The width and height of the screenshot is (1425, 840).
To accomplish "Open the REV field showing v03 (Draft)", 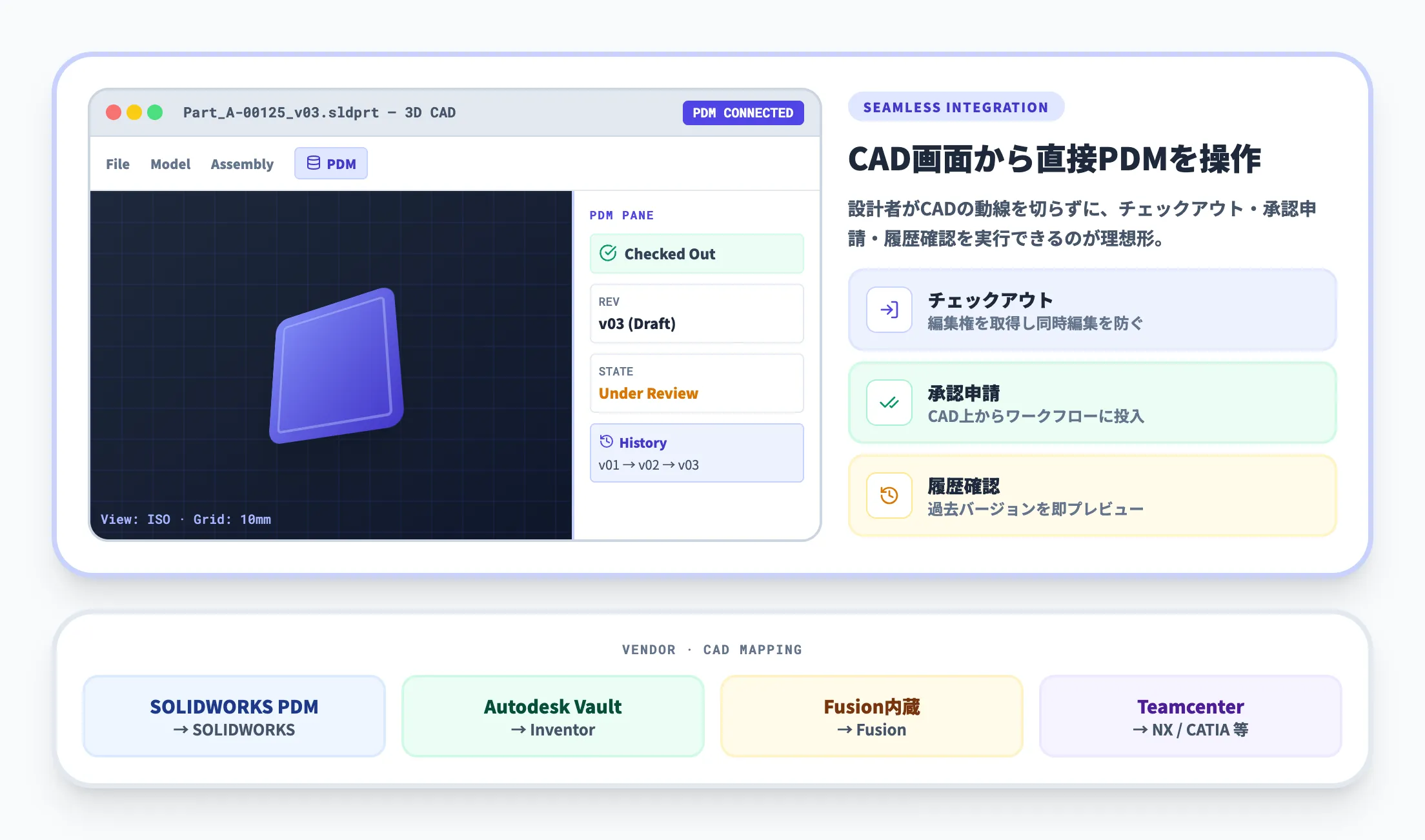I will (696, 314).
